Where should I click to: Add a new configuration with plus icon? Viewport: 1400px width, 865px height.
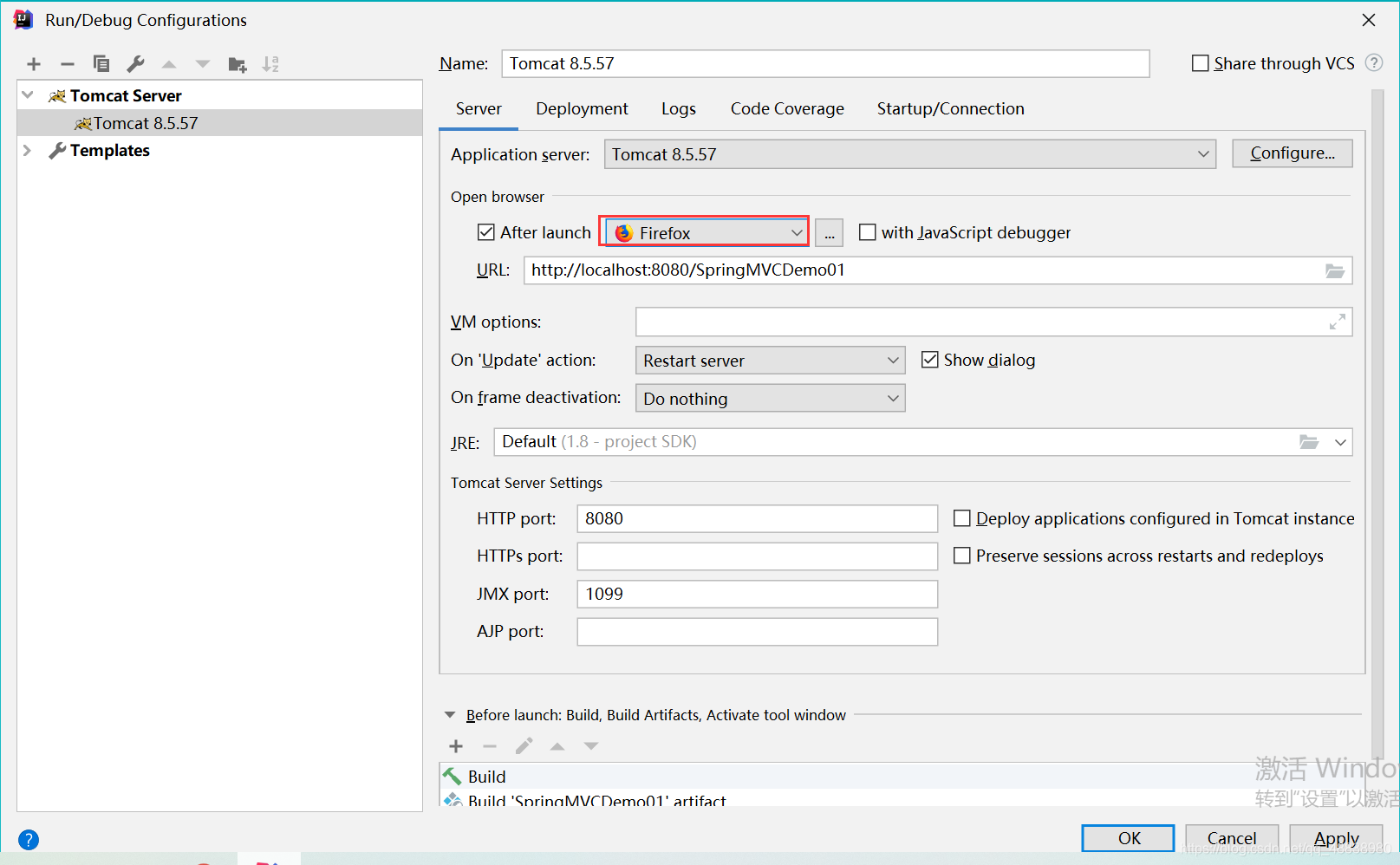pyautogui.click(x=34, y=64)
